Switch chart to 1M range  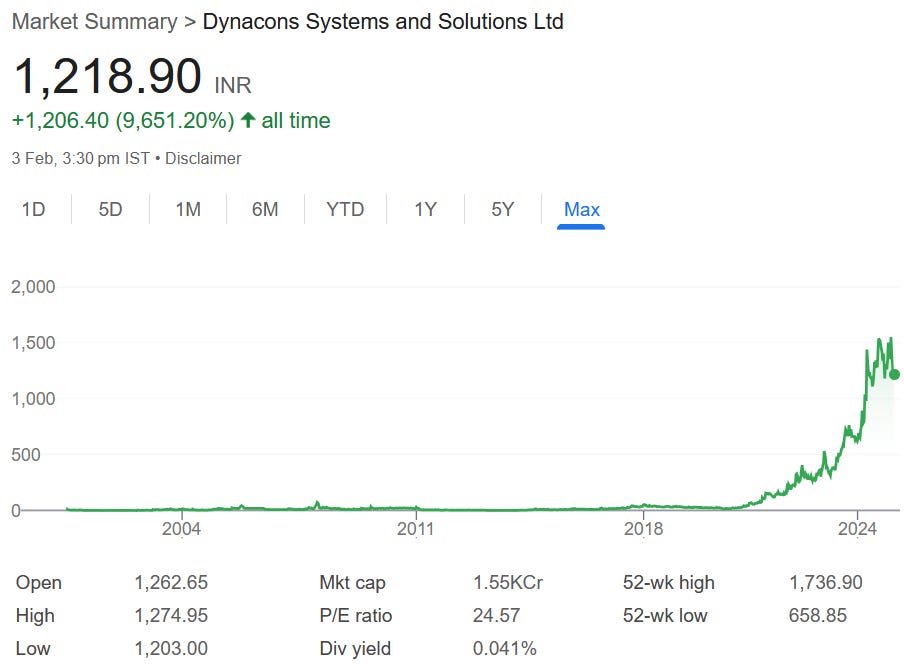click(188, 209)
